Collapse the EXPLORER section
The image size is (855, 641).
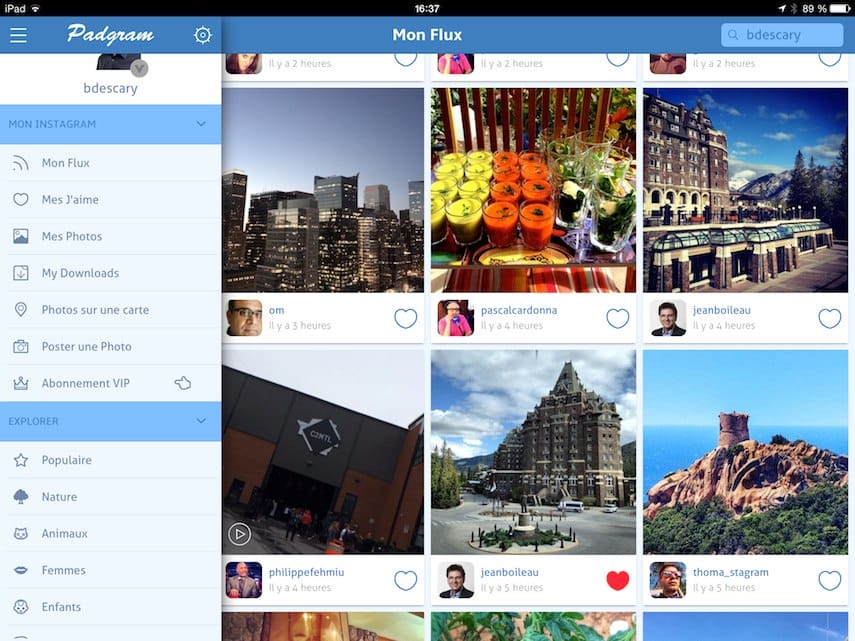(x=199, y=421)
